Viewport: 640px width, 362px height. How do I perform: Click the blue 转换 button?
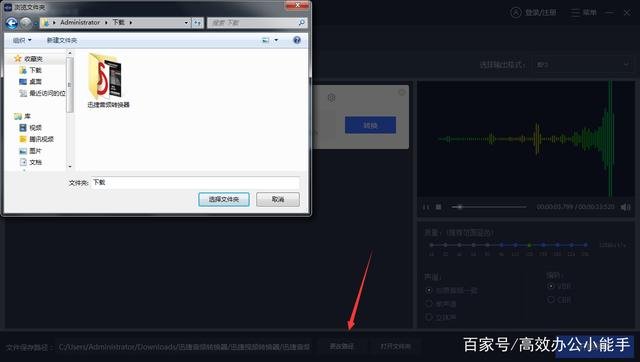(370, 125)
